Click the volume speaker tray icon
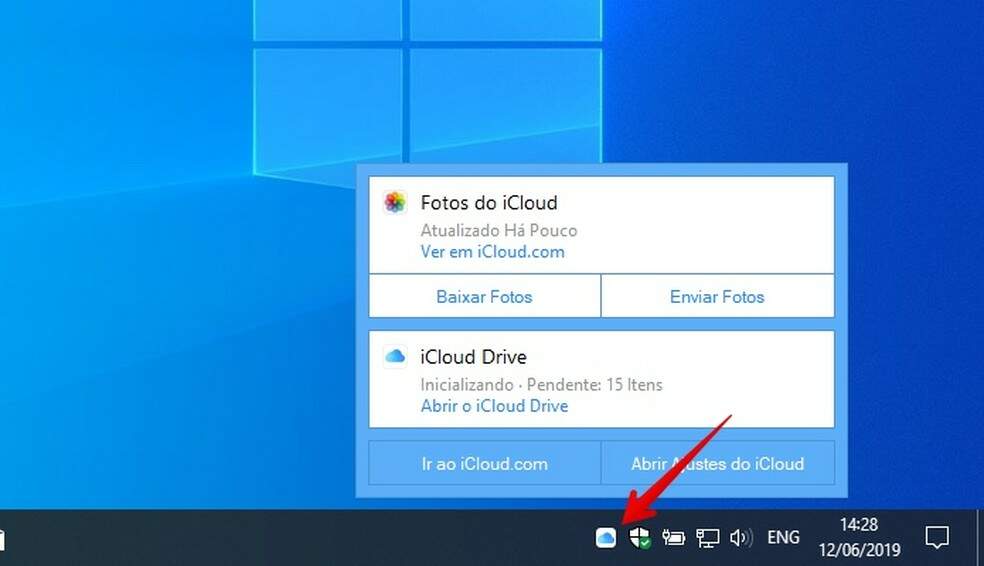 coord(741,538)
